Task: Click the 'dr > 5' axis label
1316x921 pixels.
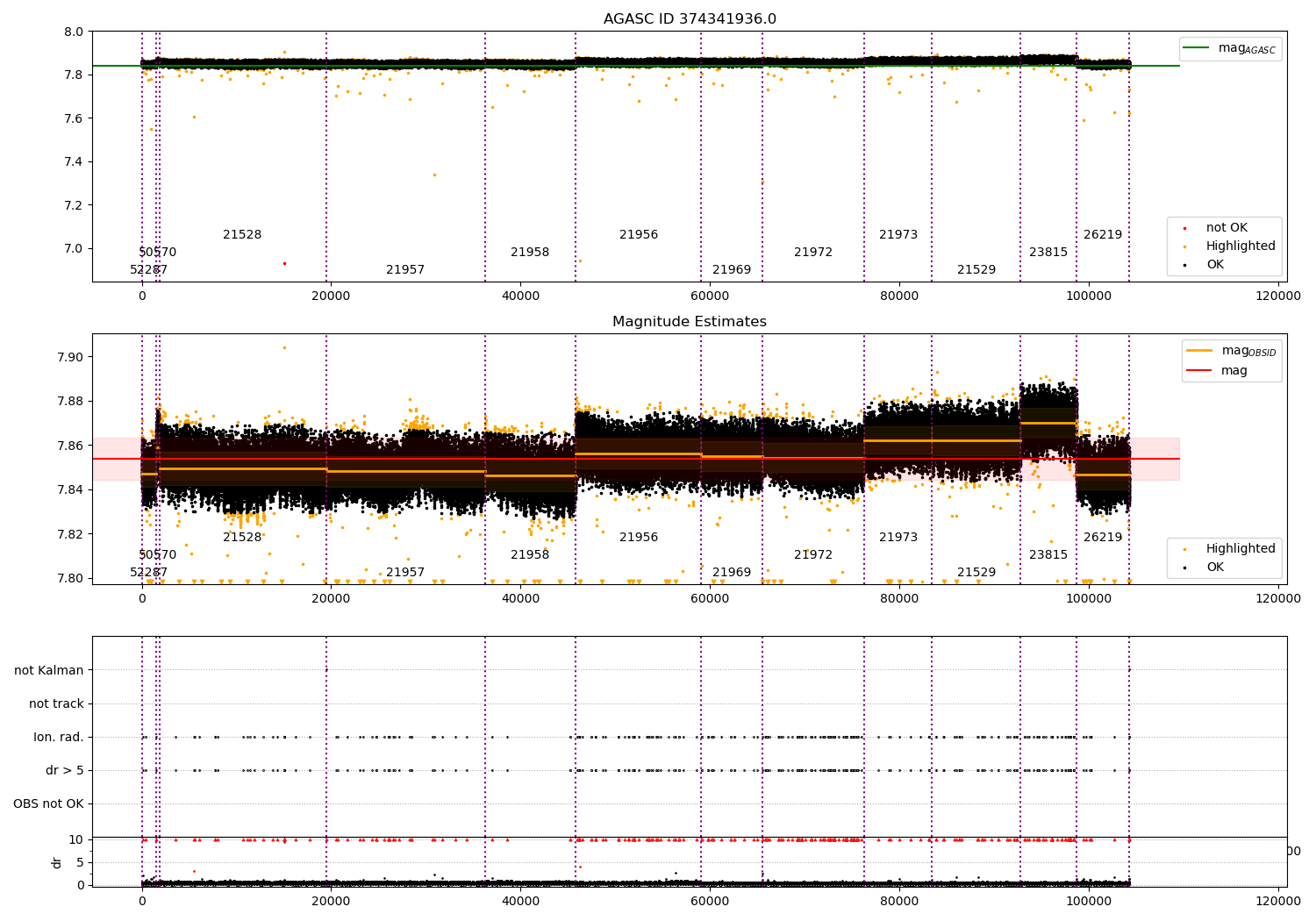Action: pyautogui.click(x=65, y=770)
